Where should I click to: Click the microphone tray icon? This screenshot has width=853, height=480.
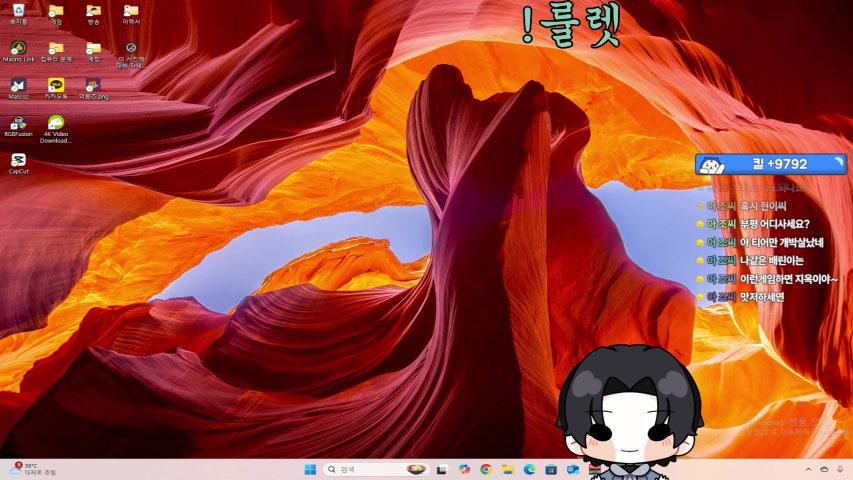coord(840,469)
